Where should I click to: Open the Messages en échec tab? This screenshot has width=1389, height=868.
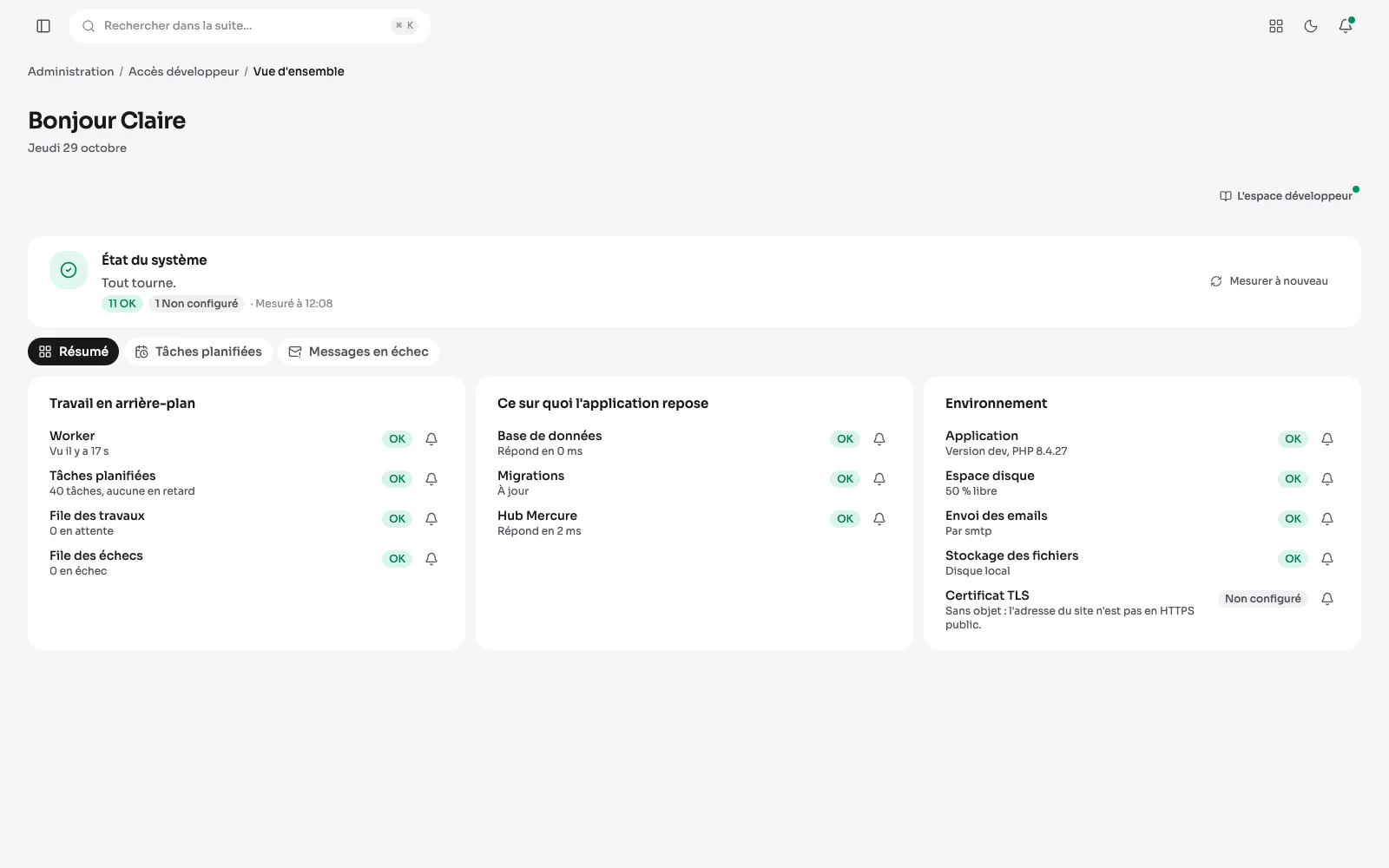(359, 352)
